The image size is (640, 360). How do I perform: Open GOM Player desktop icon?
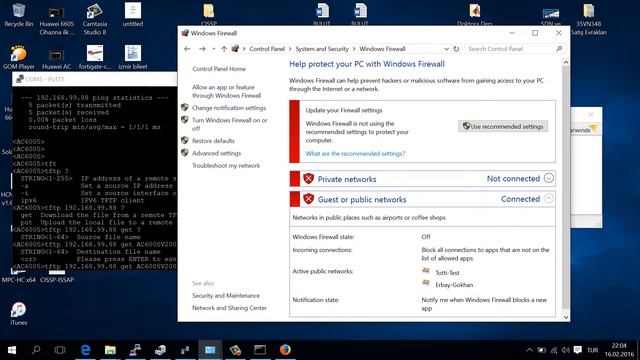(x=18, y=57)
